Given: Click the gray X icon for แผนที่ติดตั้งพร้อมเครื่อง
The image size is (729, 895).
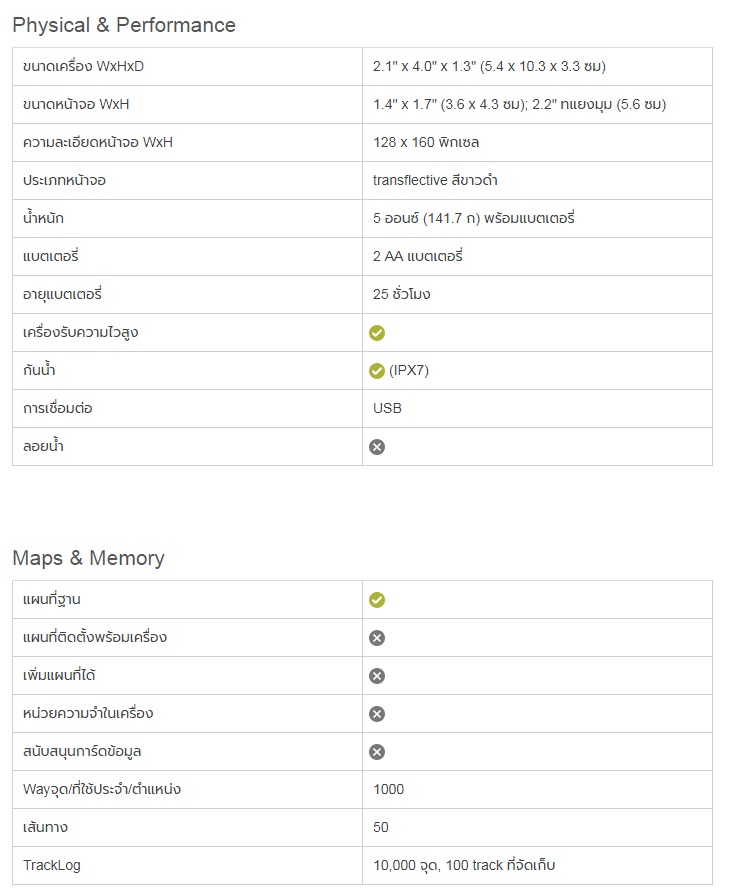Looking at the screenshot, I should click(377, 638).
